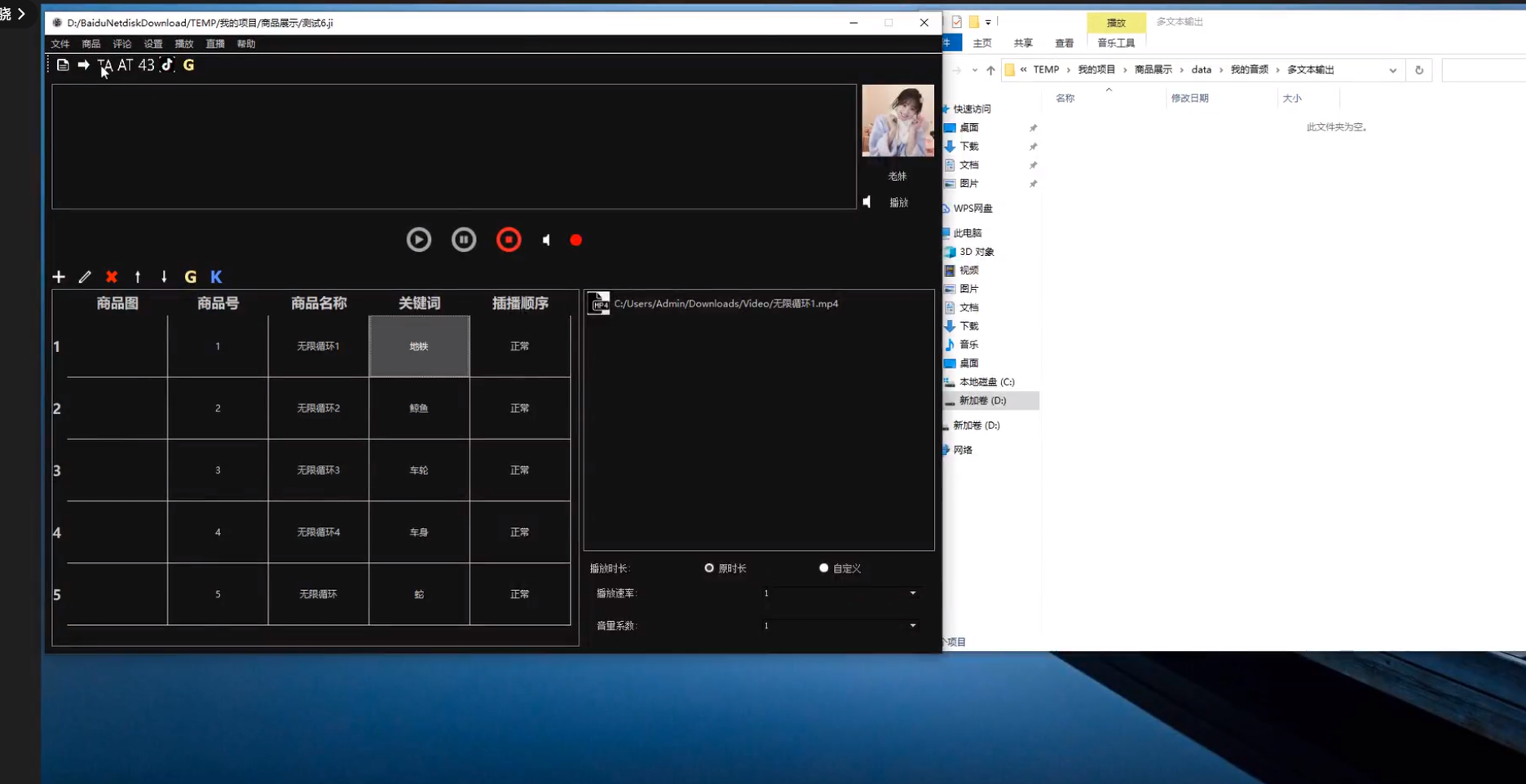The width and height of the screenshot is (1526, 784).
Task: Open recent locations dropdown in Explorer
Action: click(x=974, y=70)
